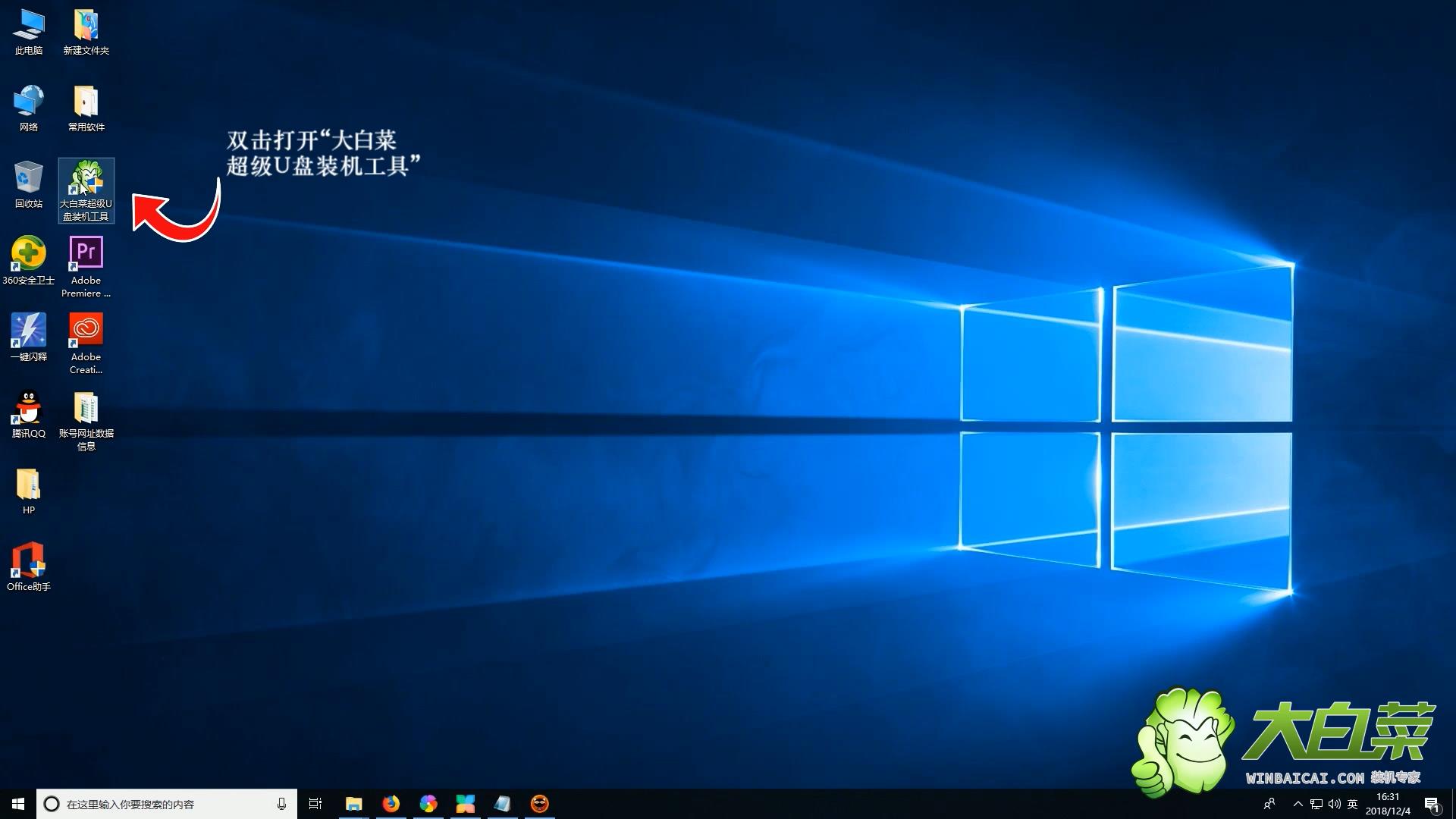This screenshot has height=819, width=1456.
Task: Open the volume control in system tray
Action: coord(1335,804)
